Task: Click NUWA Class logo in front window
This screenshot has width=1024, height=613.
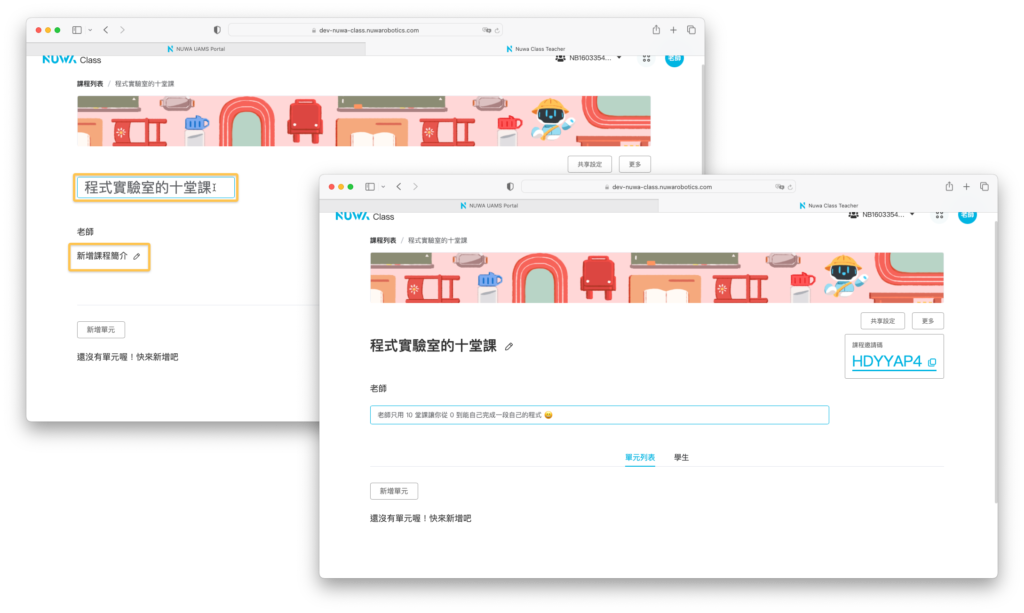Action: (x=364, y=216)
